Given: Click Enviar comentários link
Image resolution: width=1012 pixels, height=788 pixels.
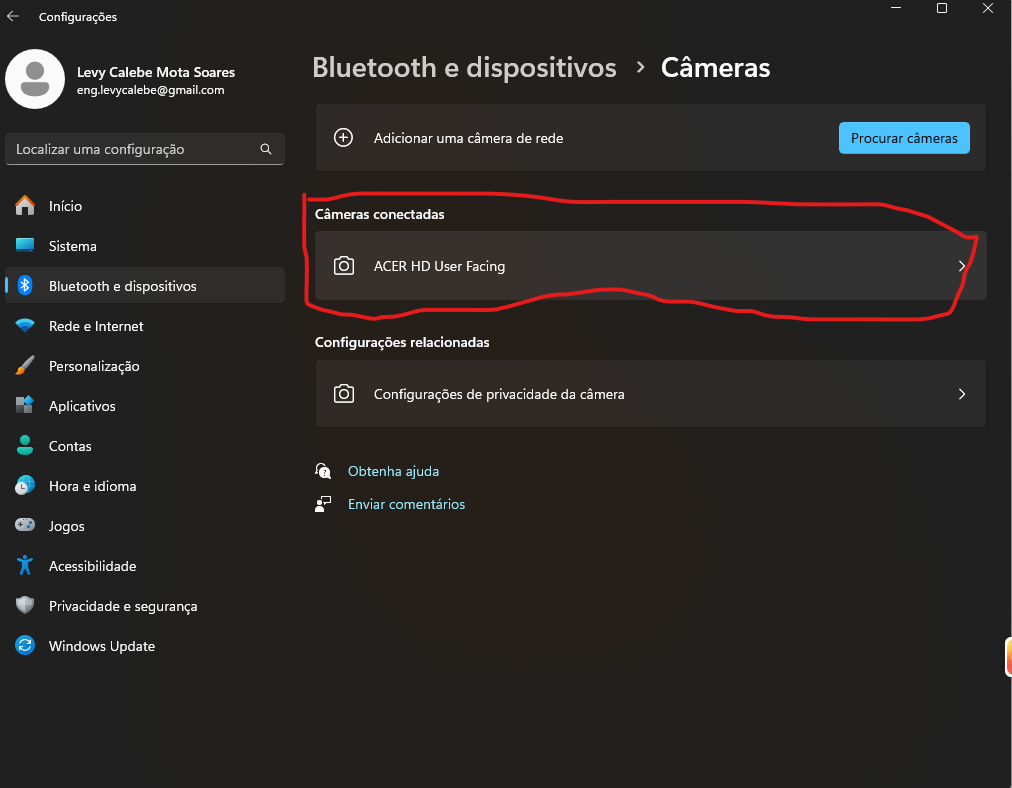Looking at the screenshot, I should [x=406, y=504].
